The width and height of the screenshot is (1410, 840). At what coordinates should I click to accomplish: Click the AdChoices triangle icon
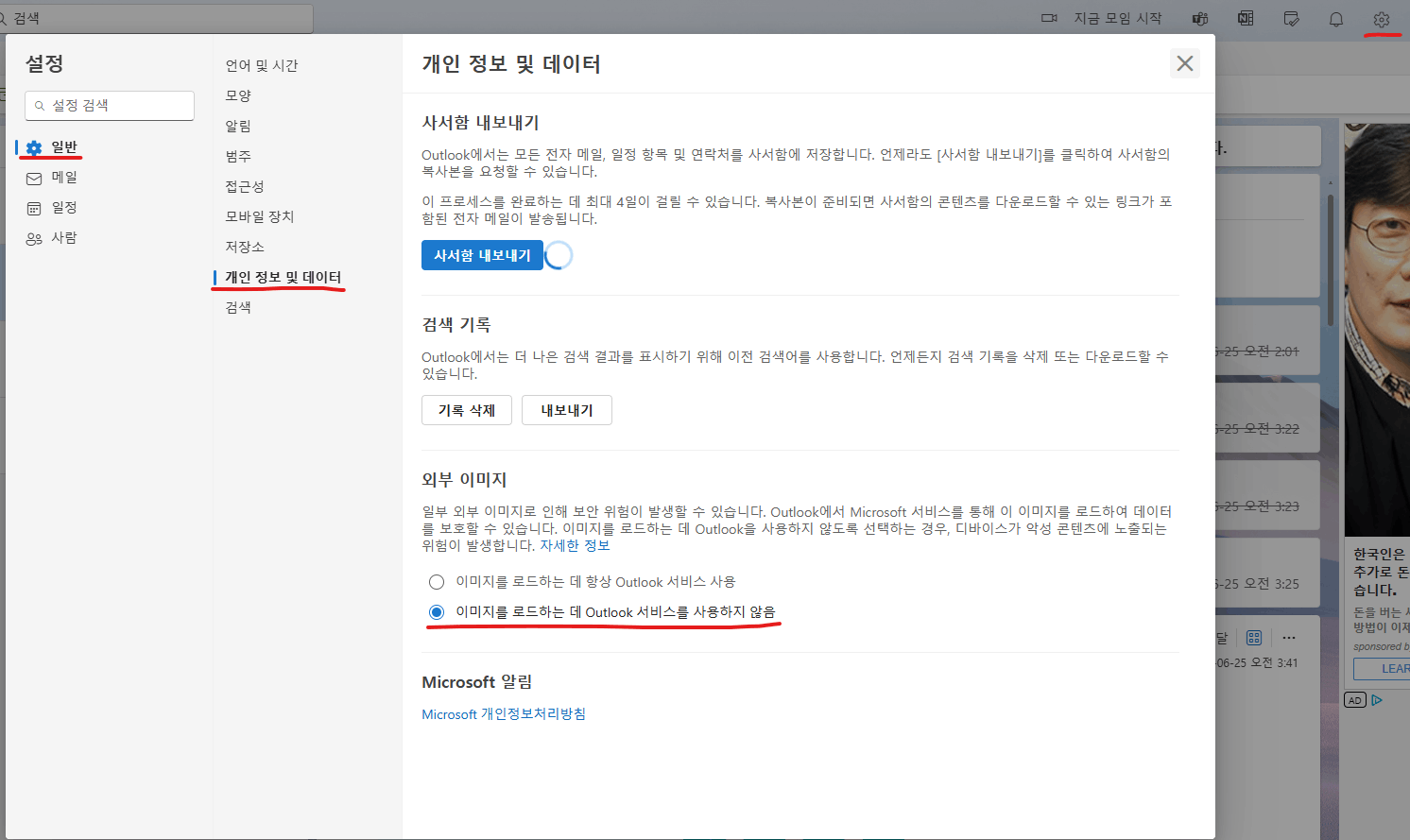pos(1377,700)
